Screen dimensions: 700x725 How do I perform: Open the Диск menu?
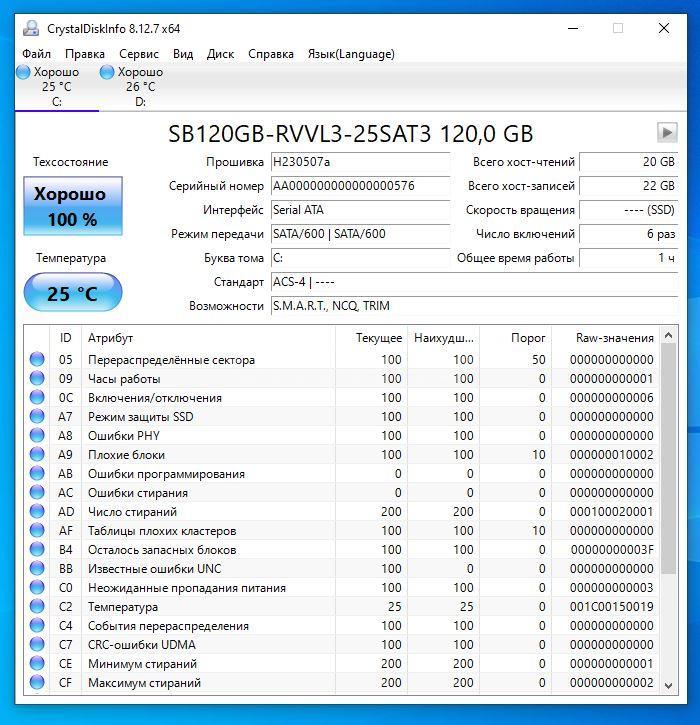[220, 54]
